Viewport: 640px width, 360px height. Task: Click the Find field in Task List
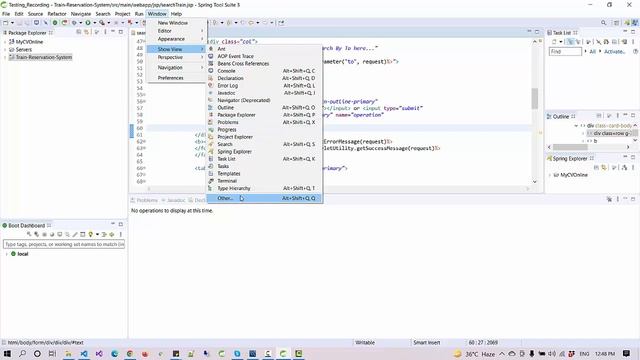point(565,52)
